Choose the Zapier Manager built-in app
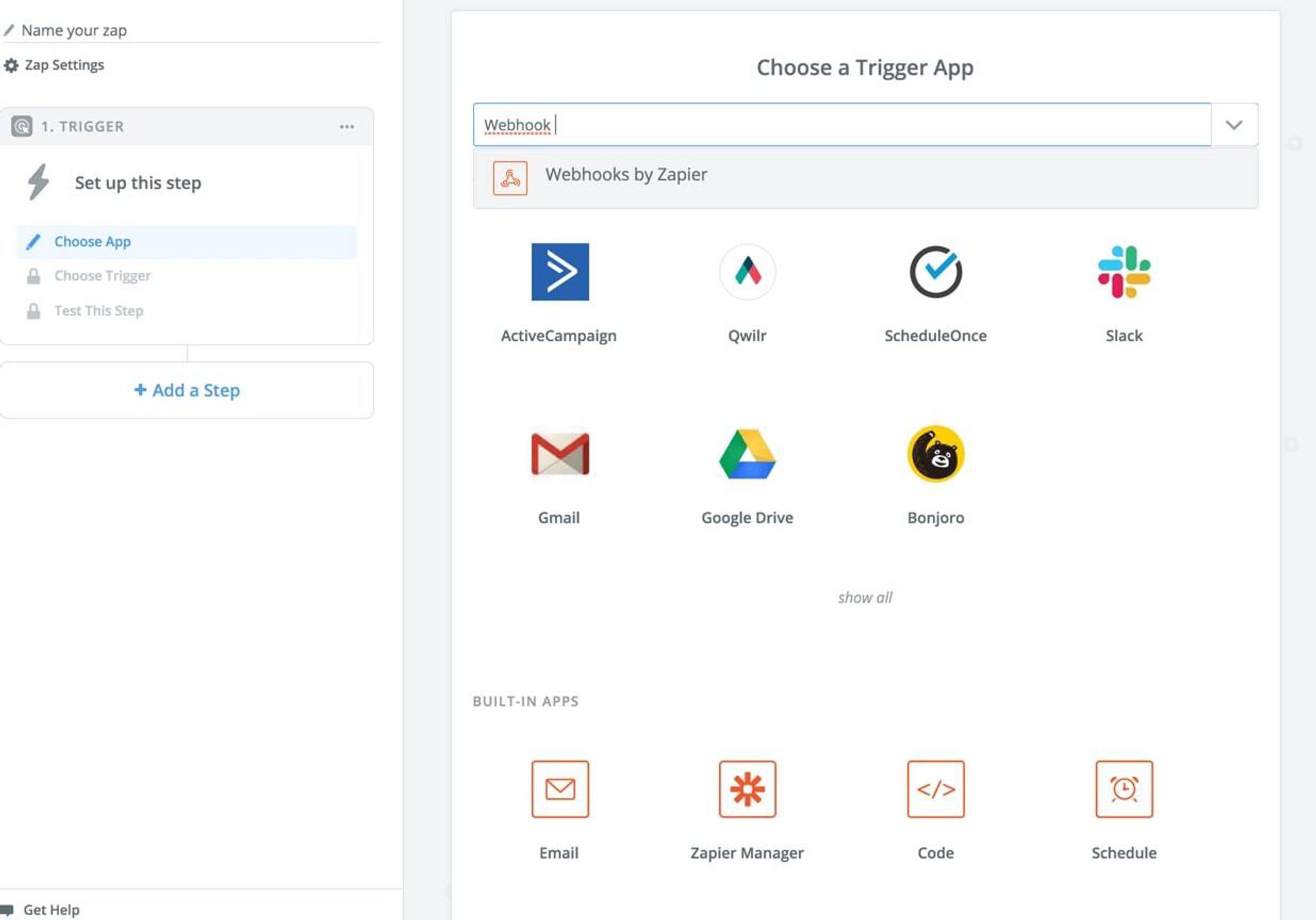Image resolution: width=1316 pixels, height=920 pixels. pos(747,789)
